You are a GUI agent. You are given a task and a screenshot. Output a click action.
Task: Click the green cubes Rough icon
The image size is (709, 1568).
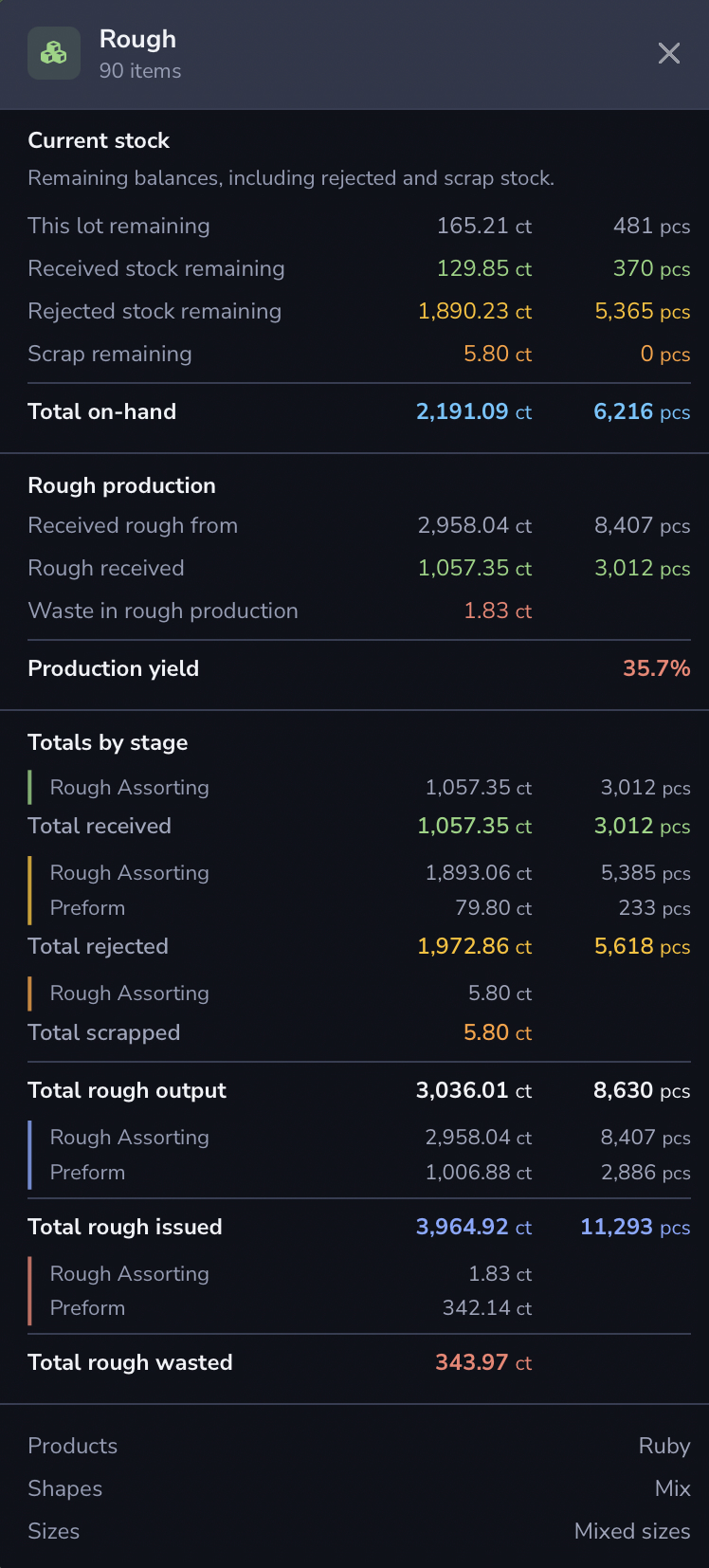tap(54, 53)
